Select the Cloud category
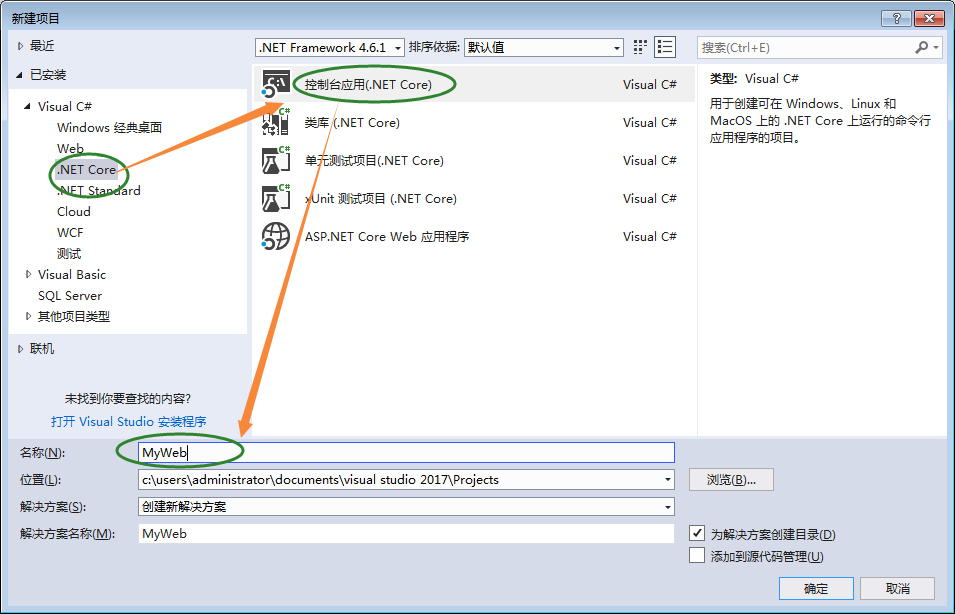Screen dimensions: 955x614 74,211
